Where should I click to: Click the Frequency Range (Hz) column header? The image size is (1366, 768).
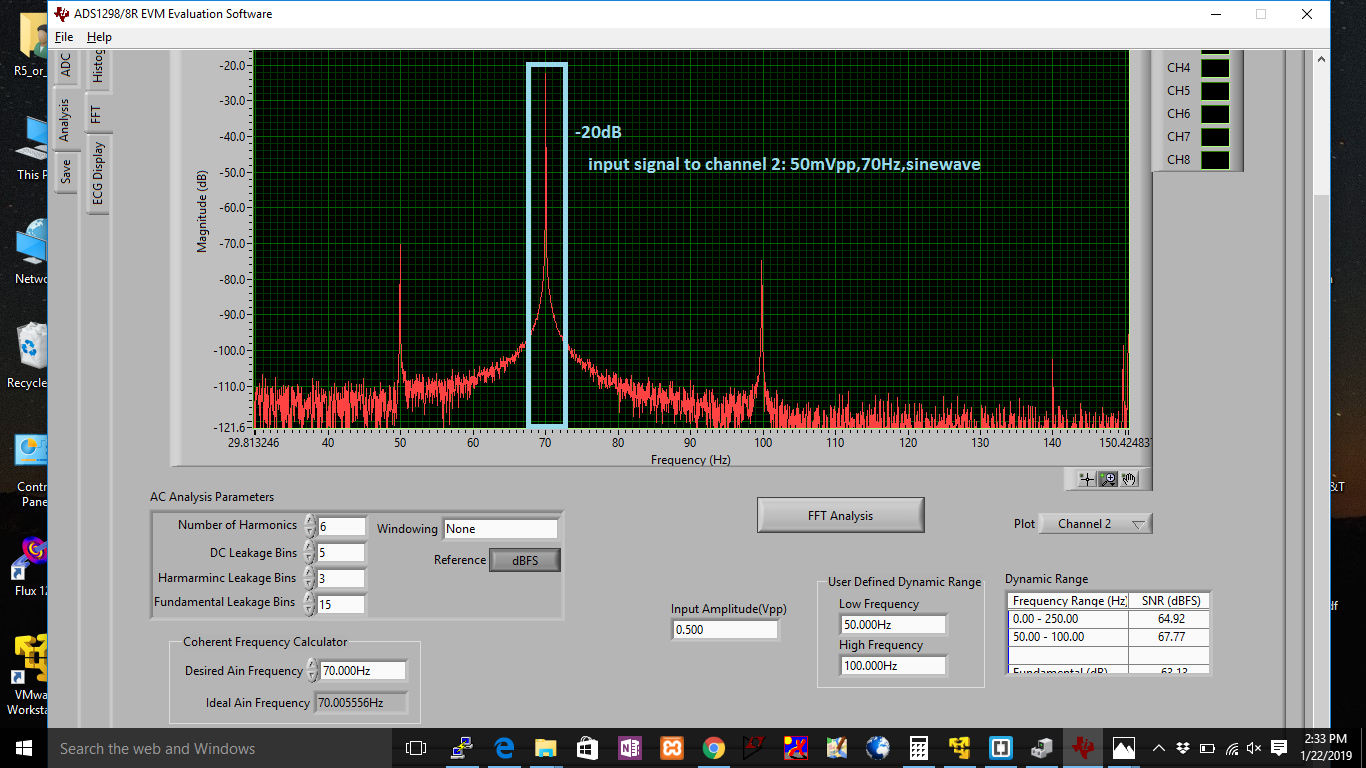click(1068, 601)
